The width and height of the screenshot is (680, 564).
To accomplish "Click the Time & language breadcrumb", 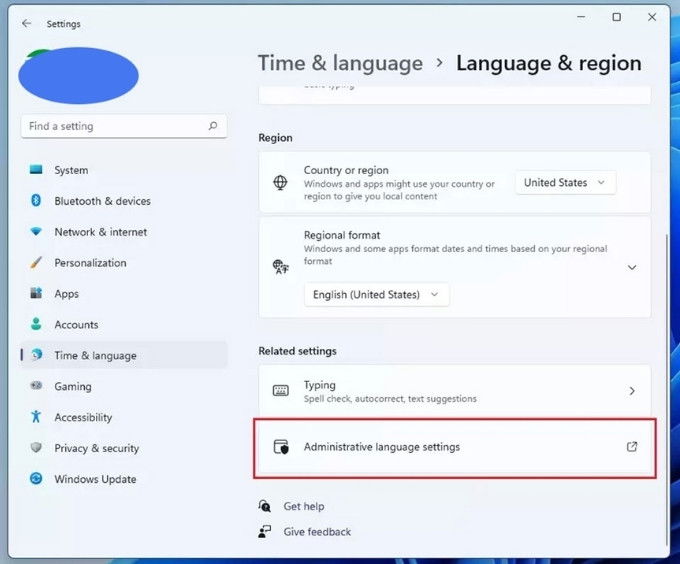I will 340,63.
